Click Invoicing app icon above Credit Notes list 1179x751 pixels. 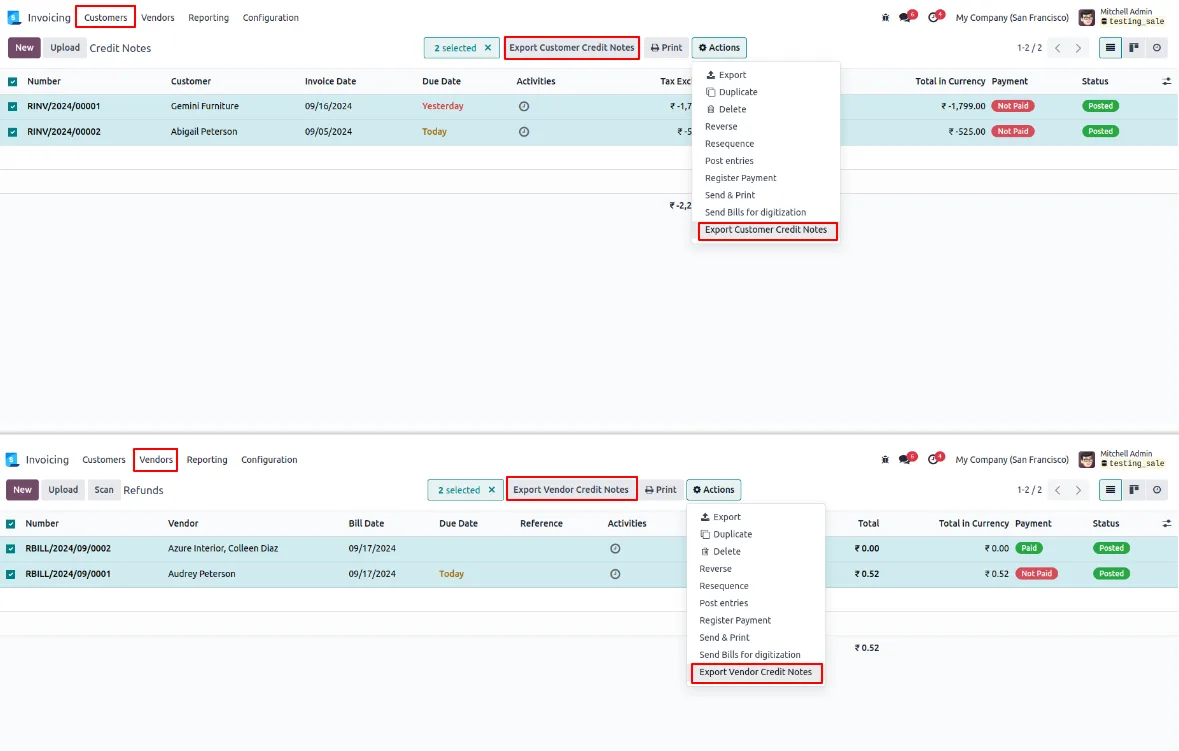click(14, 17)
